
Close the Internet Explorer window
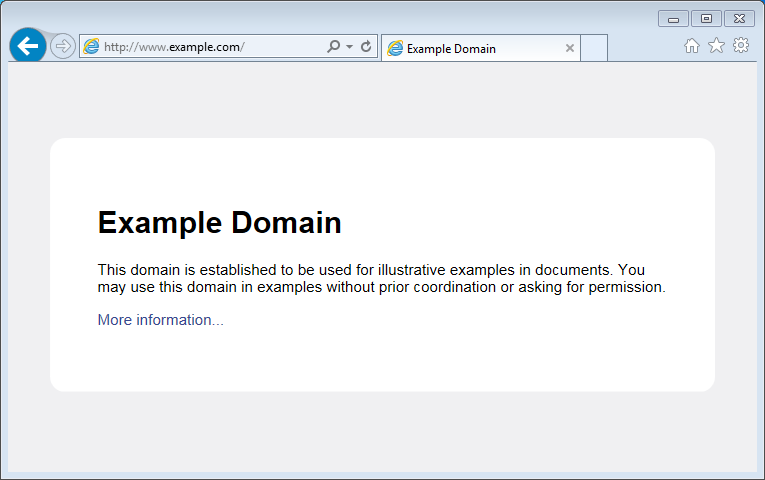739,19
